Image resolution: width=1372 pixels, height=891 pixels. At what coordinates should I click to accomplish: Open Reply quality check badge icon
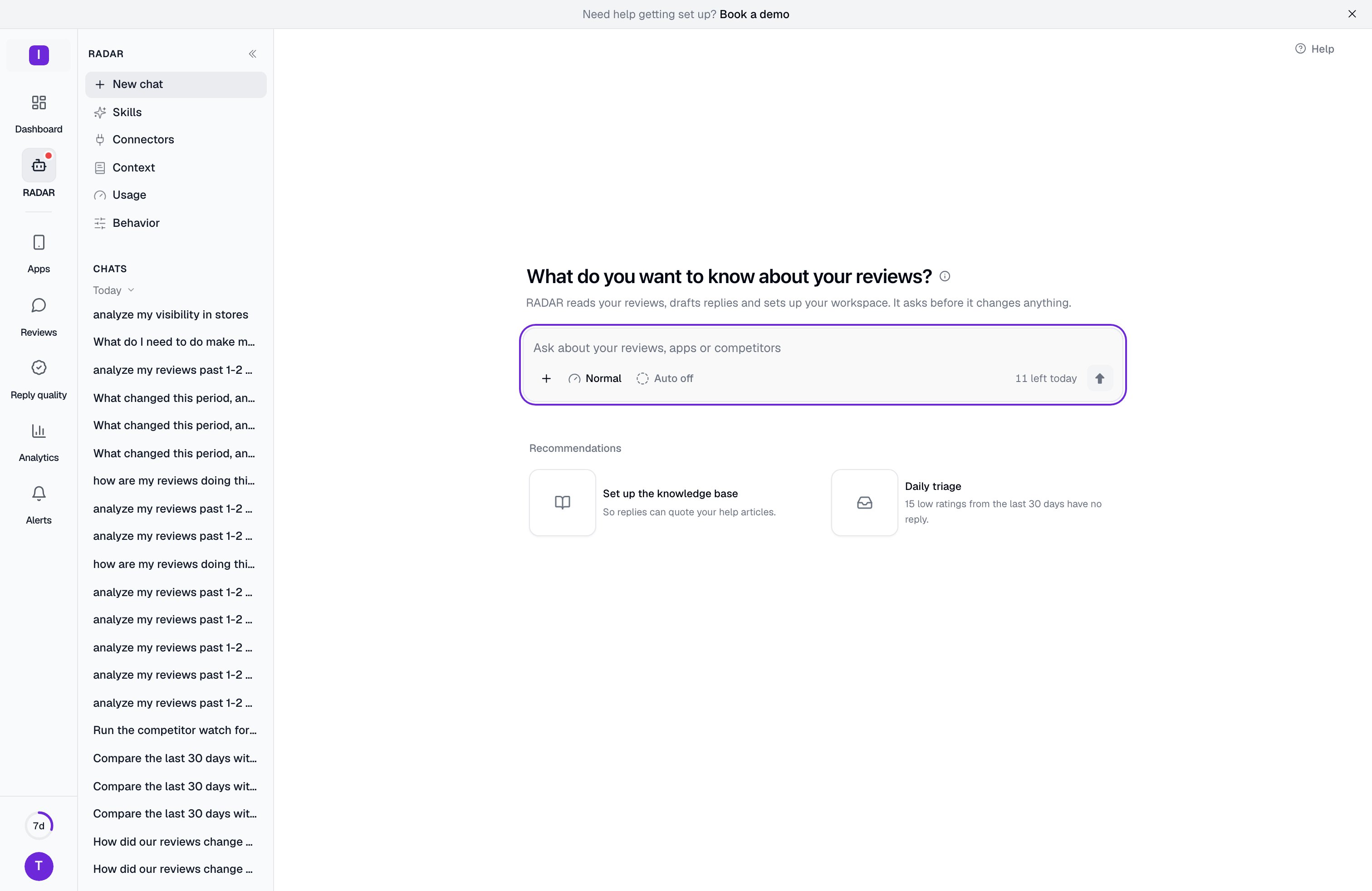click(x=39, y=367)
